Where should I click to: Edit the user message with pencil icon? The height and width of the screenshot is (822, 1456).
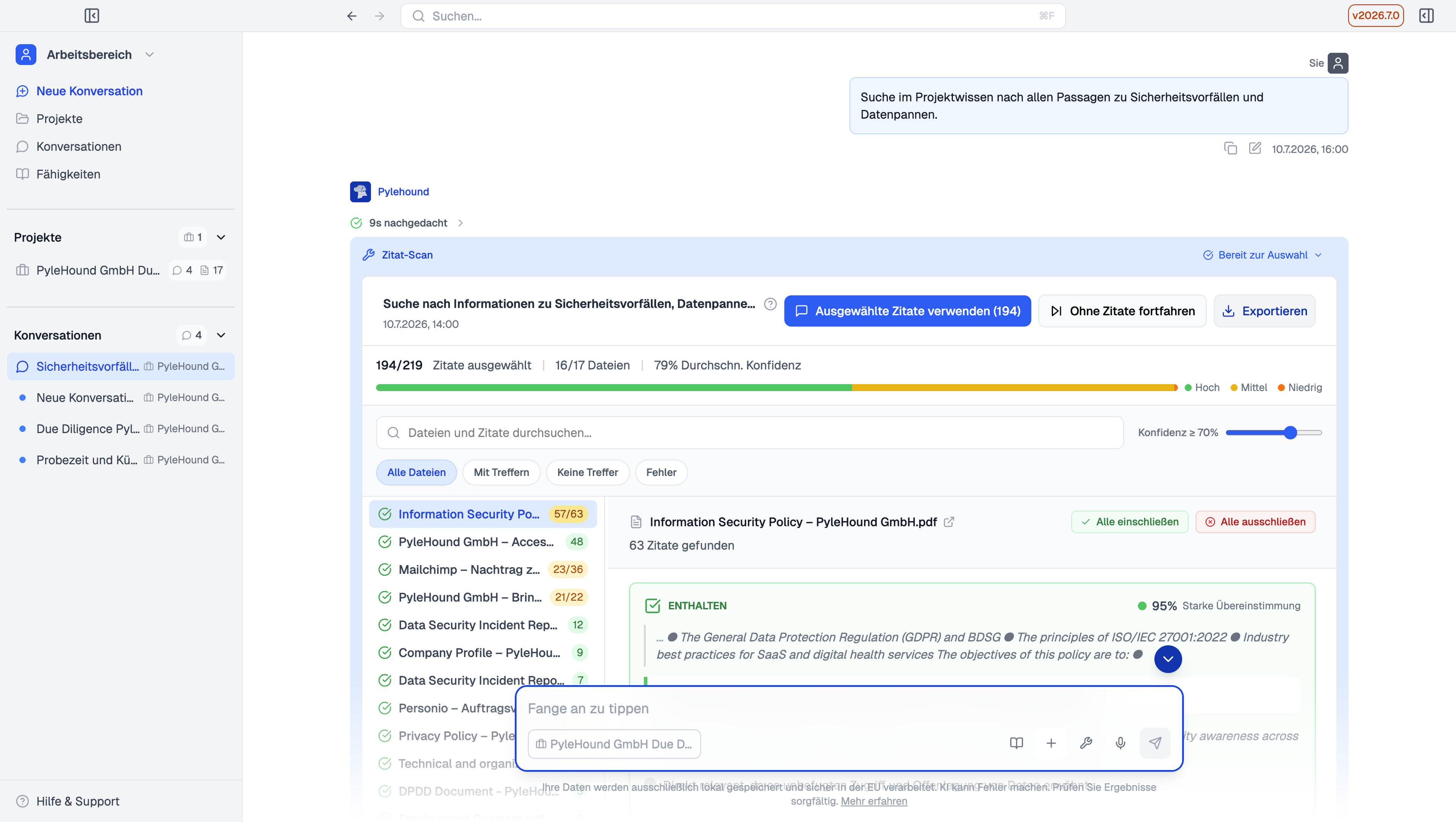1255,149
